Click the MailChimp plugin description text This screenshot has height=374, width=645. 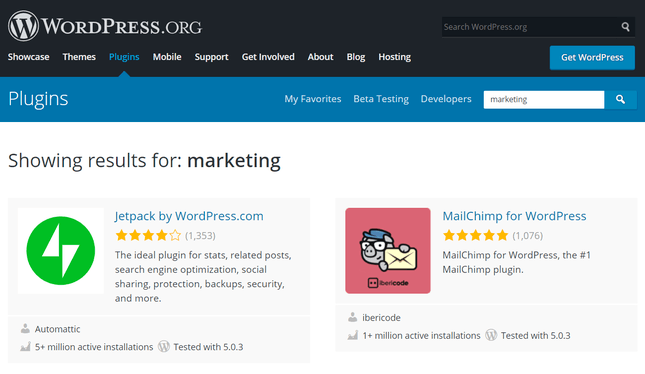point(517,262)
